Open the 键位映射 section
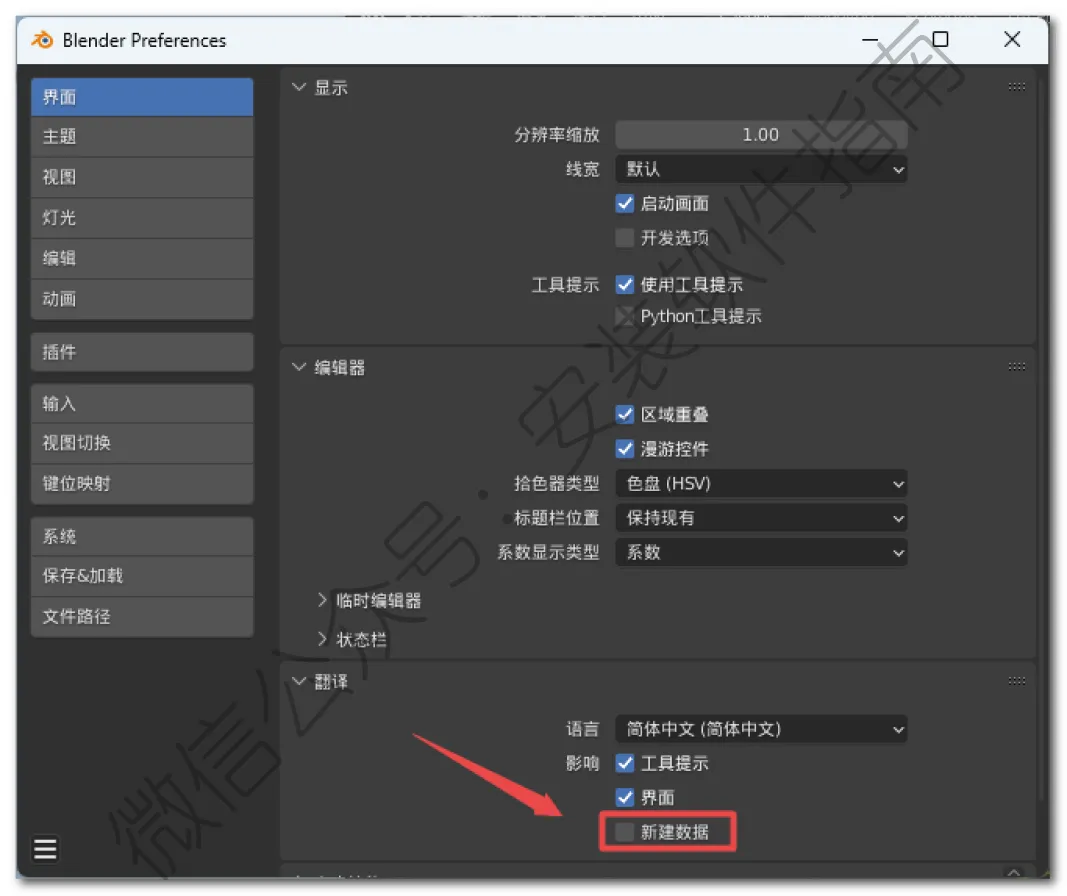Screen dimensions: 1067x896 click(x=142, y=484)
